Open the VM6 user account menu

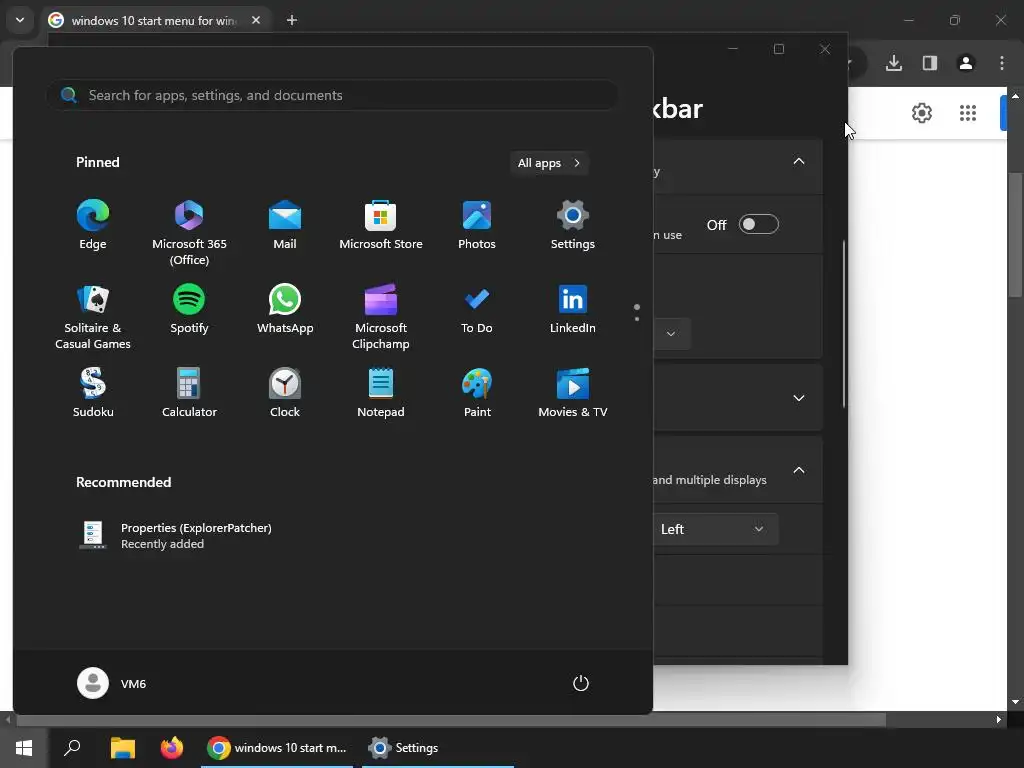[x=112, y=683]
